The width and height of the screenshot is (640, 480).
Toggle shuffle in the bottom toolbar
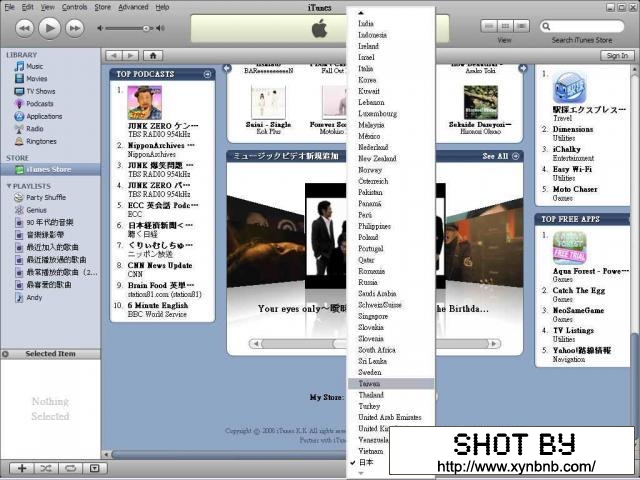point(46,468)
